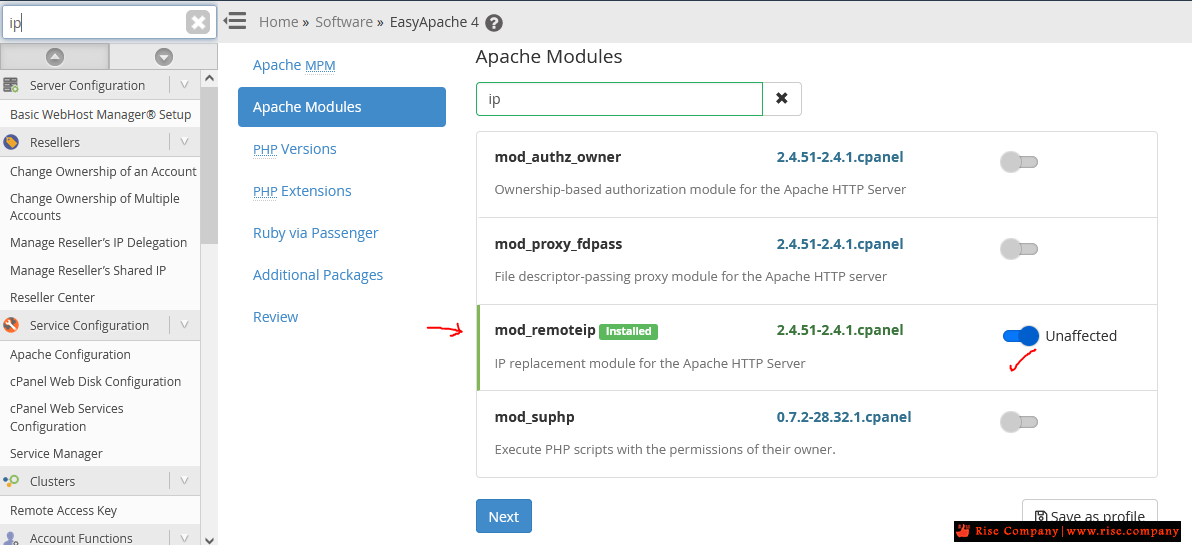Go to Home breadcrumb link

pos(278,22)
